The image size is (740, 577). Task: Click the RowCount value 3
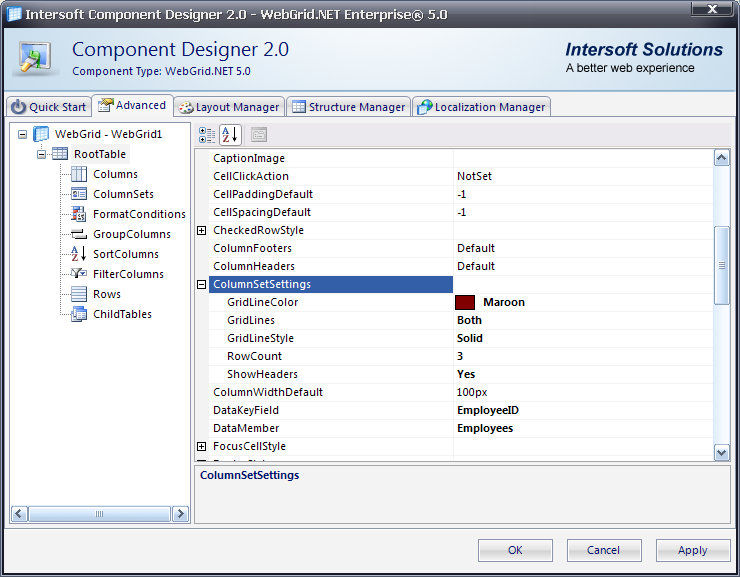[460, 356]
